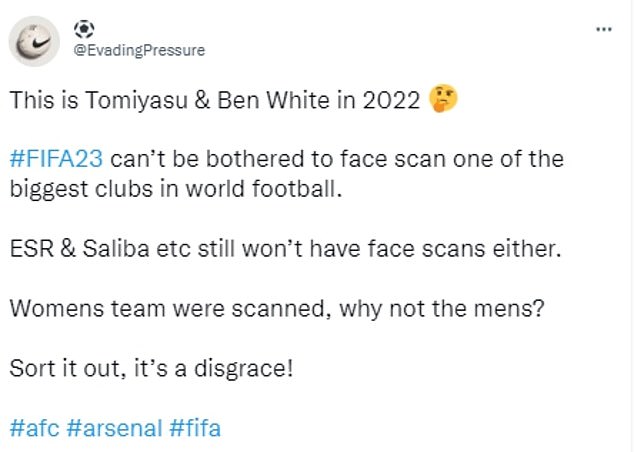
Task: Open the #afc hashtag
Action: point(34,428)
